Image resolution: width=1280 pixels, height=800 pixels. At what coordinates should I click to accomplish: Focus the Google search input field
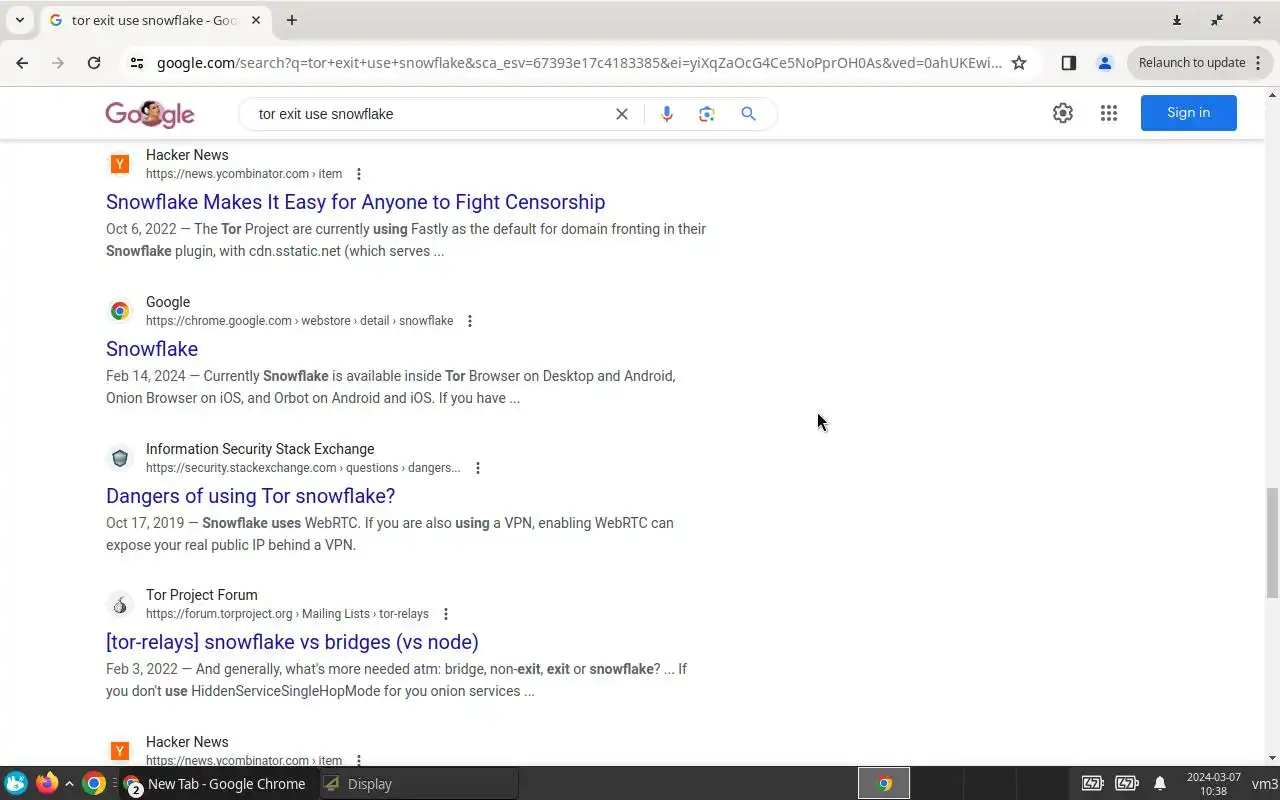[428, 114]
